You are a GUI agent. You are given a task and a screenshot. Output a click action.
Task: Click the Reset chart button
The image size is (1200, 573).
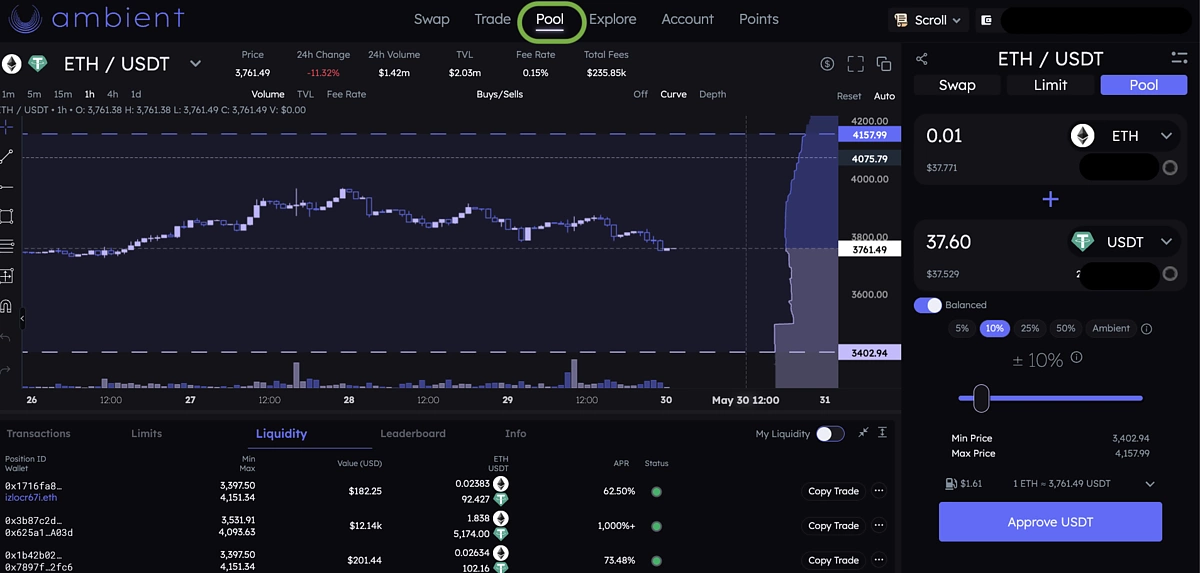click(849, 96)
